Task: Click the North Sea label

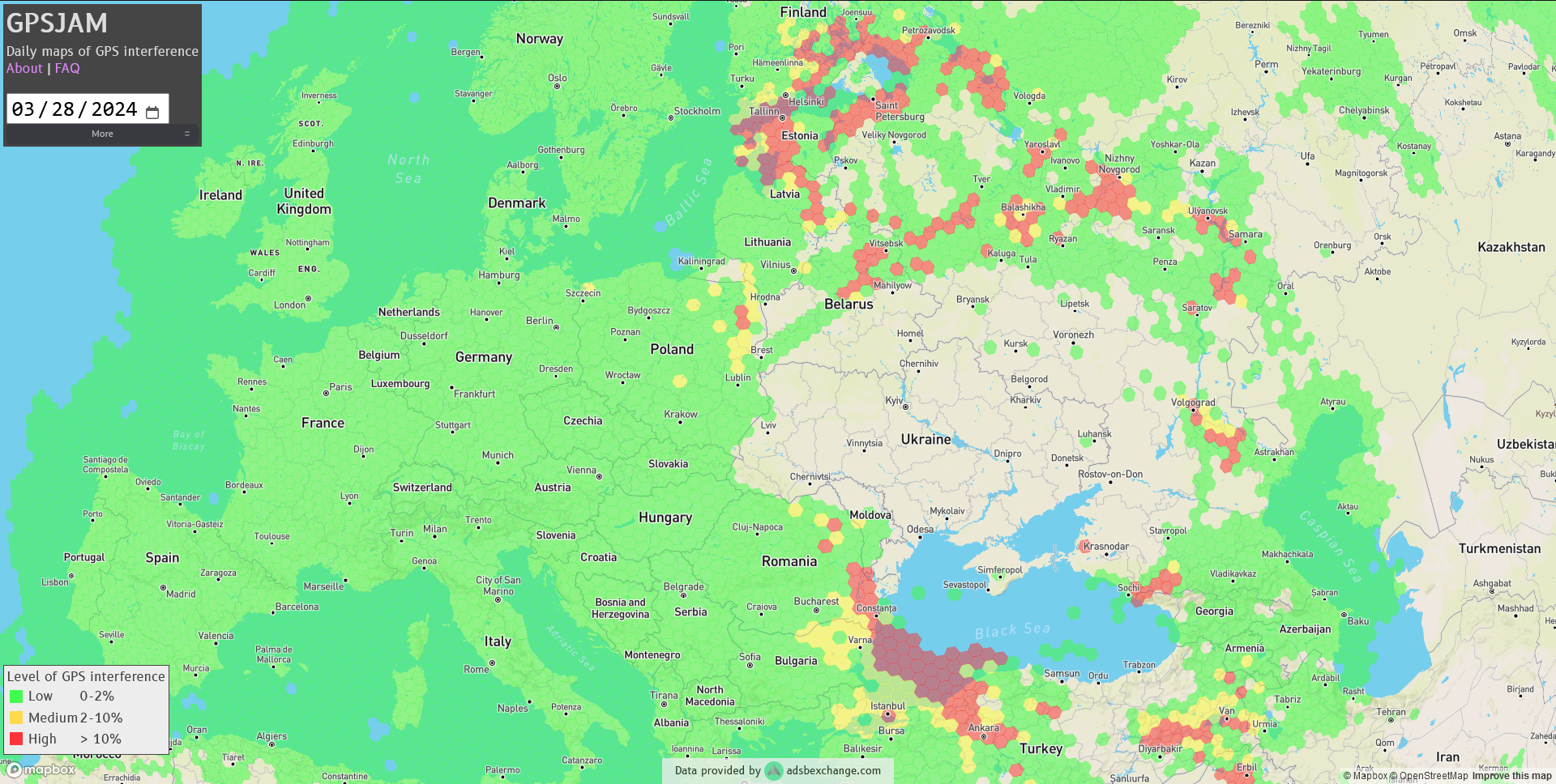Action: pos(408,169)
